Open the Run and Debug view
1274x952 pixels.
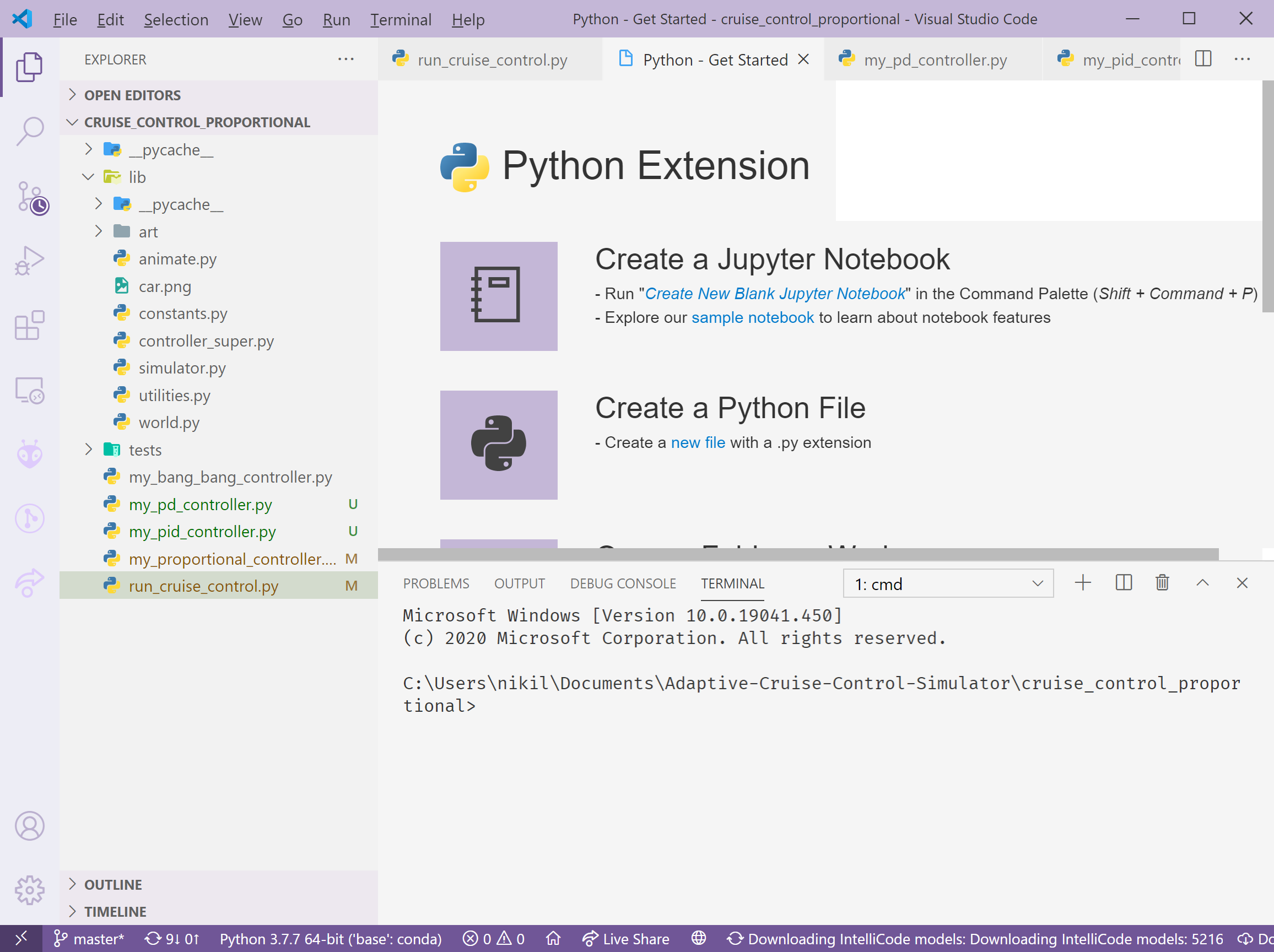pyautogui.click(x=29, y=262)
